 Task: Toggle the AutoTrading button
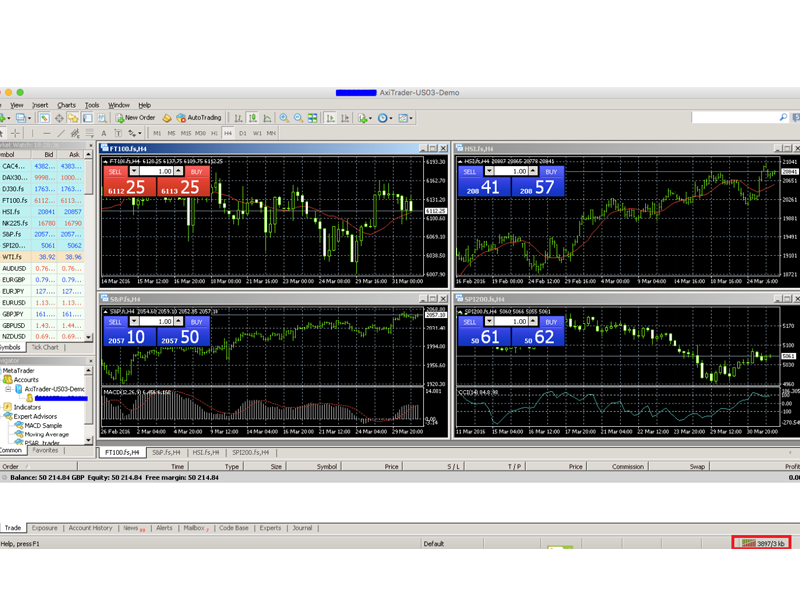tap(199, 118)
